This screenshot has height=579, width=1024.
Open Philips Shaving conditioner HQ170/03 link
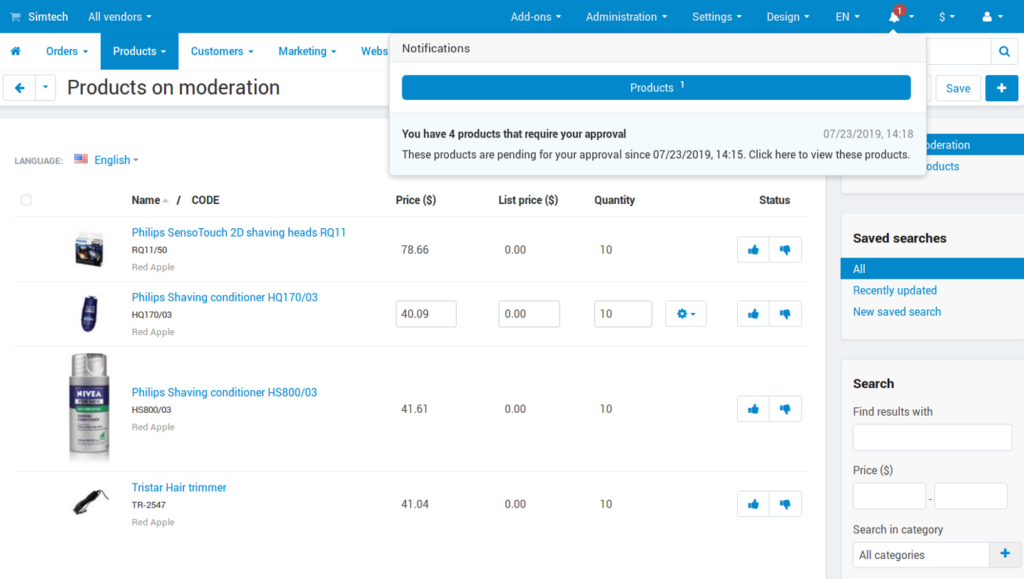pyautogui.click(x=225, y=297)
